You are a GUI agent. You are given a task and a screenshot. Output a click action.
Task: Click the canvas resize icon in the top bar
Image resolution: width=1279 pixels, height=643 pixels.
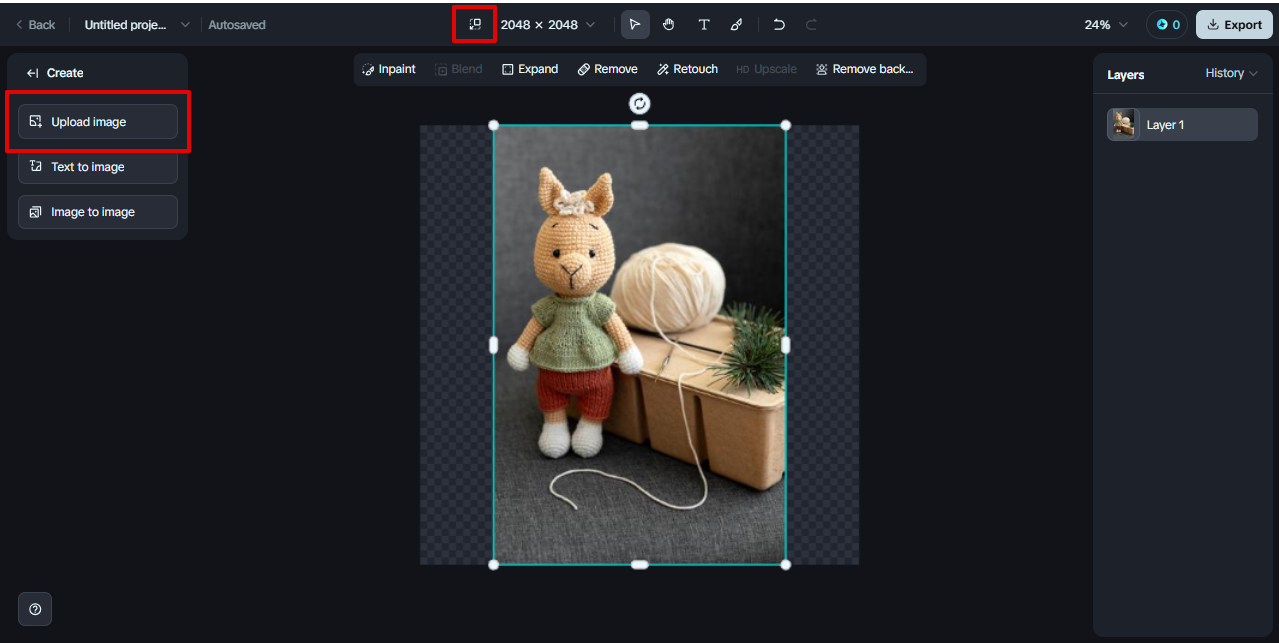pyautogui.click(x=475, y=24)
